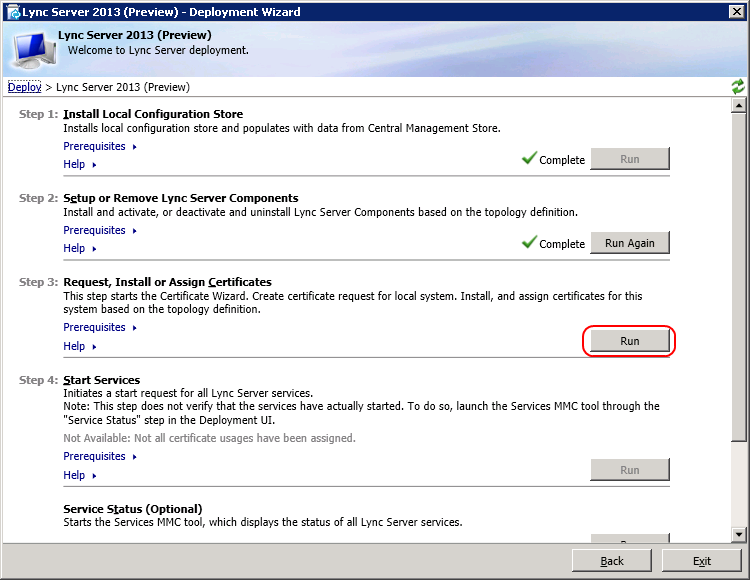
Task: Click Run Again for Step 2
Action: 629,243
